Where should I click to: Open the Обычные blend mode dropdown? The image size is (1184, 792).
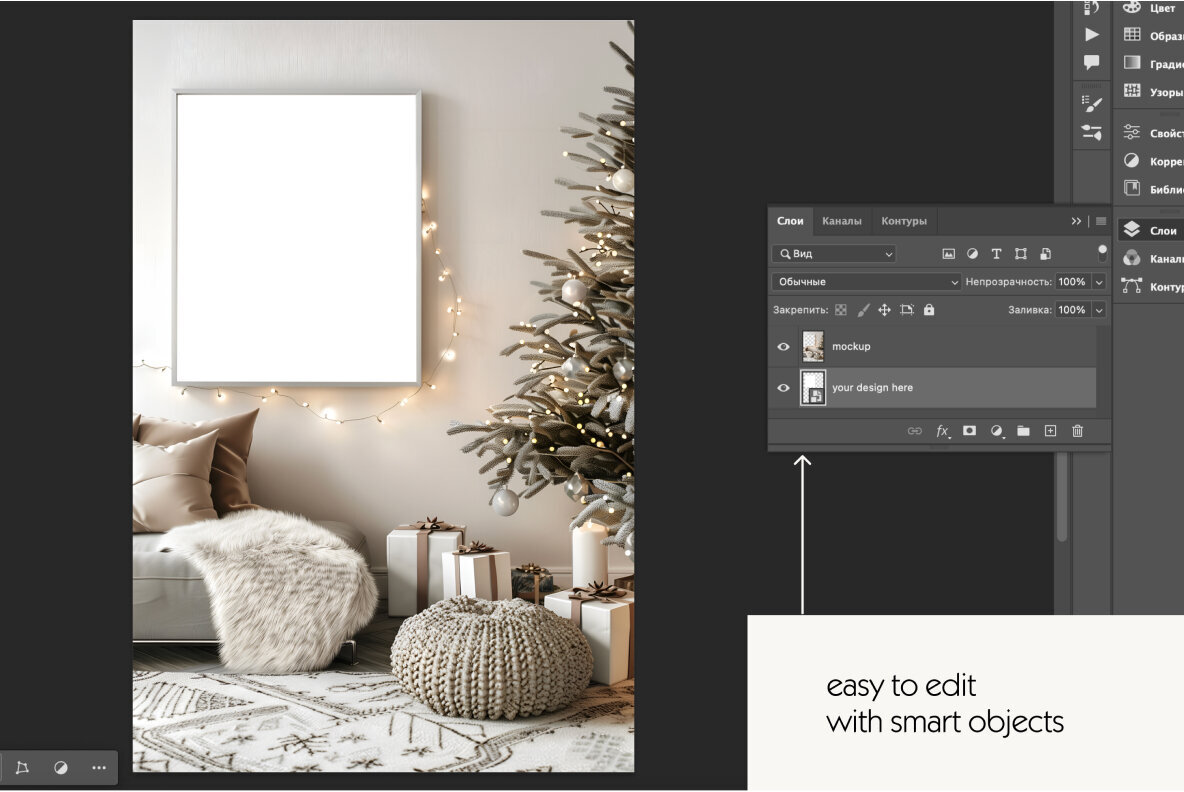[x=865, y=281]
